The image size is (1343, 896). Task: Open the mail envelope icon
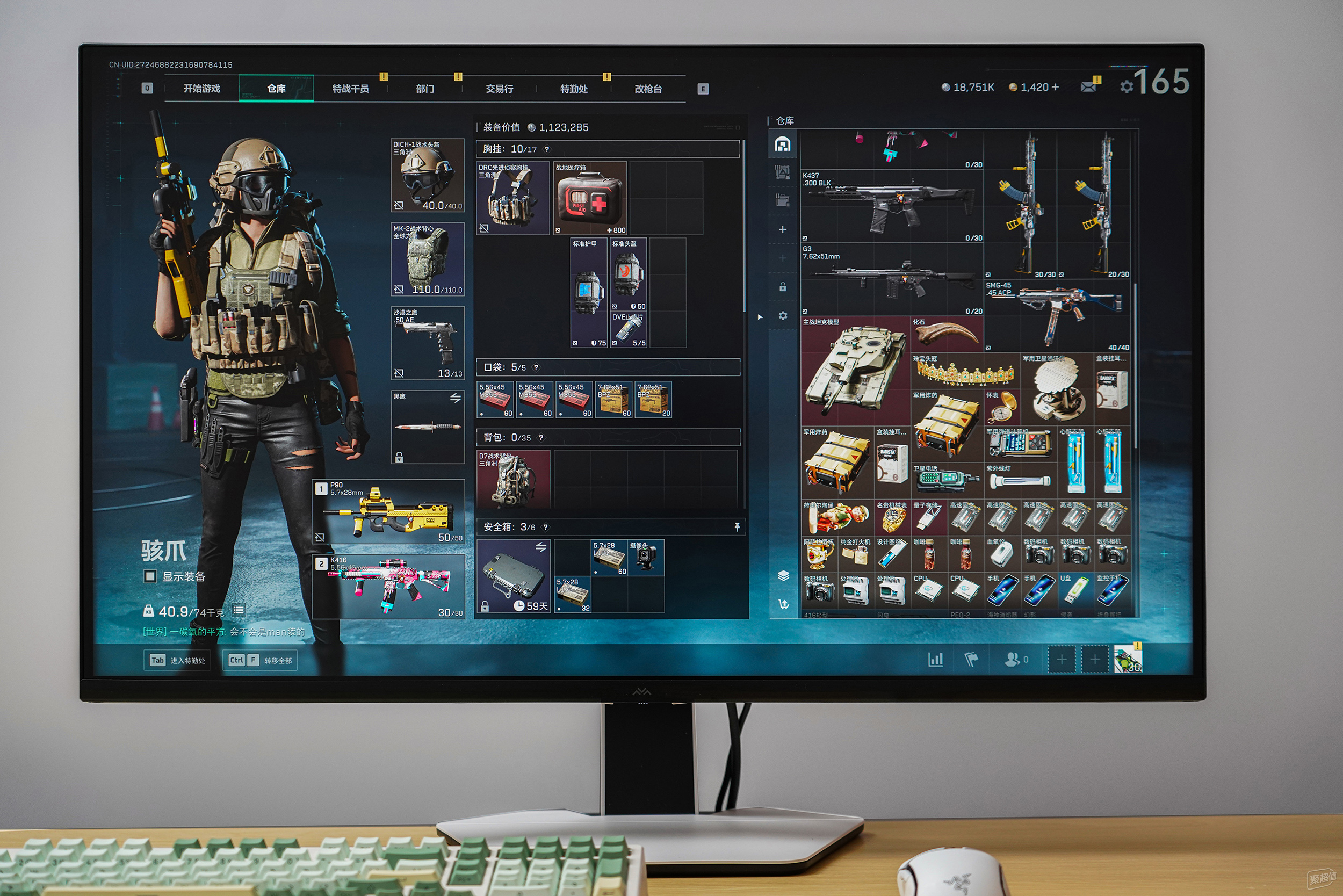(x=1089, y=87)
